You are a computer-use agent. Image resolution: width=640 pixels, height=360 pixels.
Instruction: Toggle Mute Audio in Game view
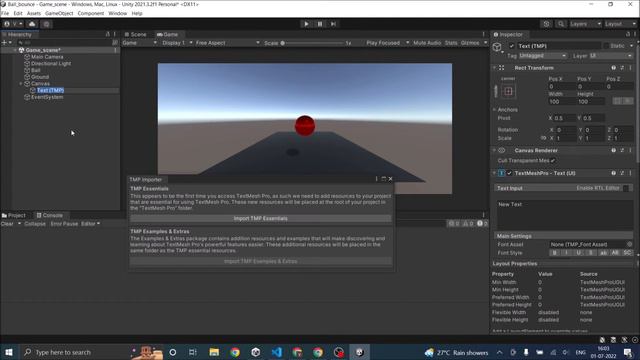(427, 43)
